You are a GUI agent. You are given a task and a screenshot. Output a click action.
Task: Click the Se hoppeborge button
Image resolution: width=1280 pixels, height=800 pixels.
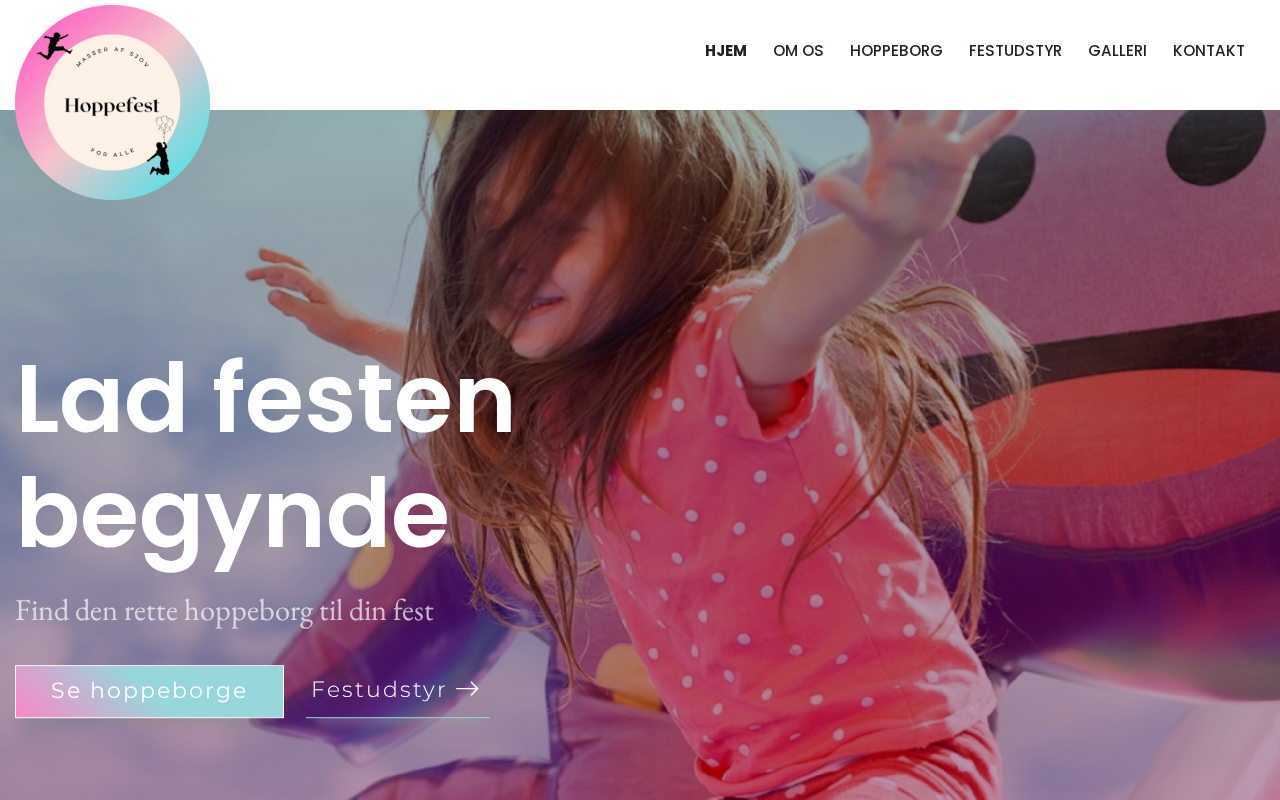(x=149, y=691)
